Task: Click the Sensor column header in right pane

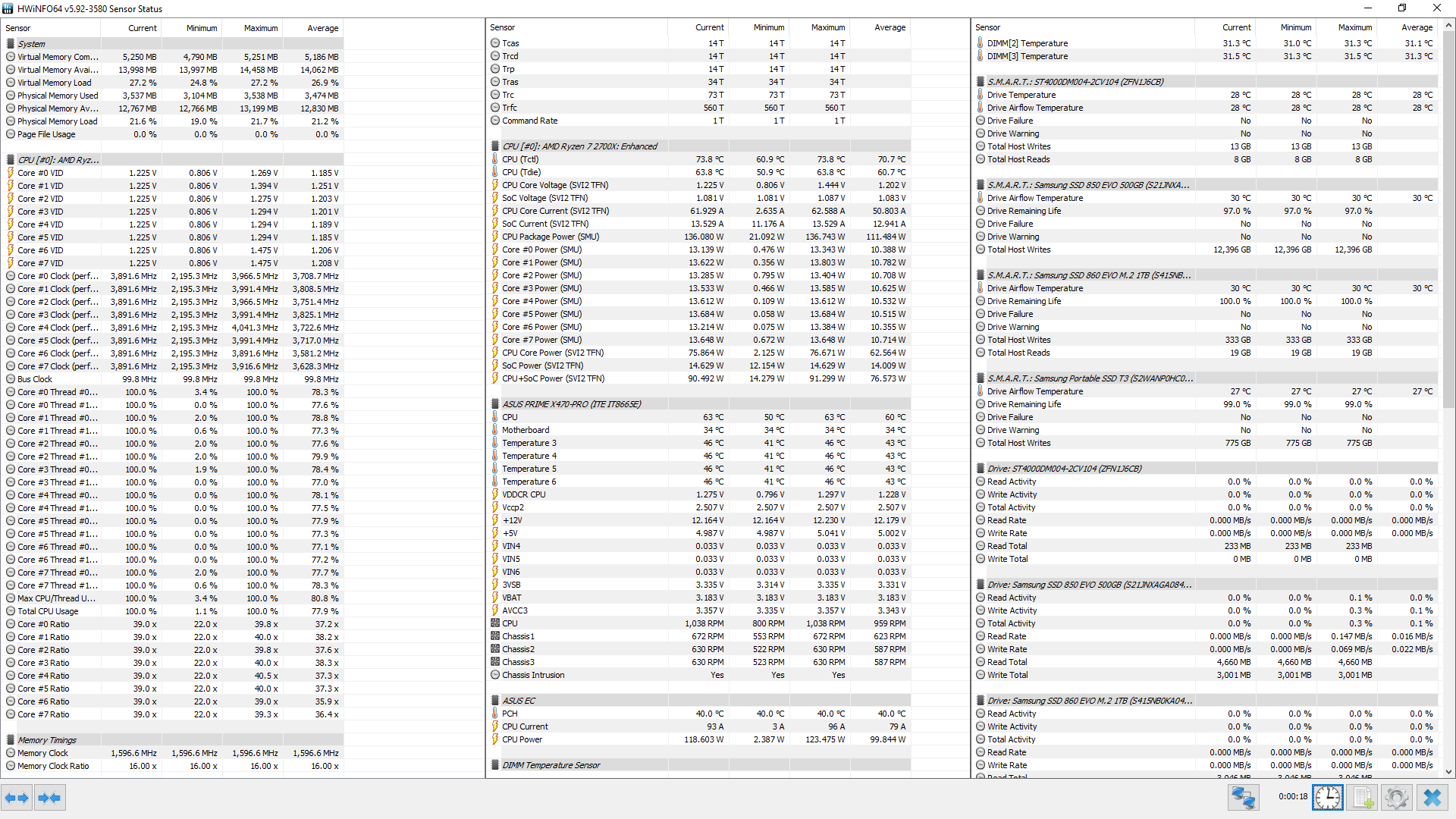Action: click(988, 27)
